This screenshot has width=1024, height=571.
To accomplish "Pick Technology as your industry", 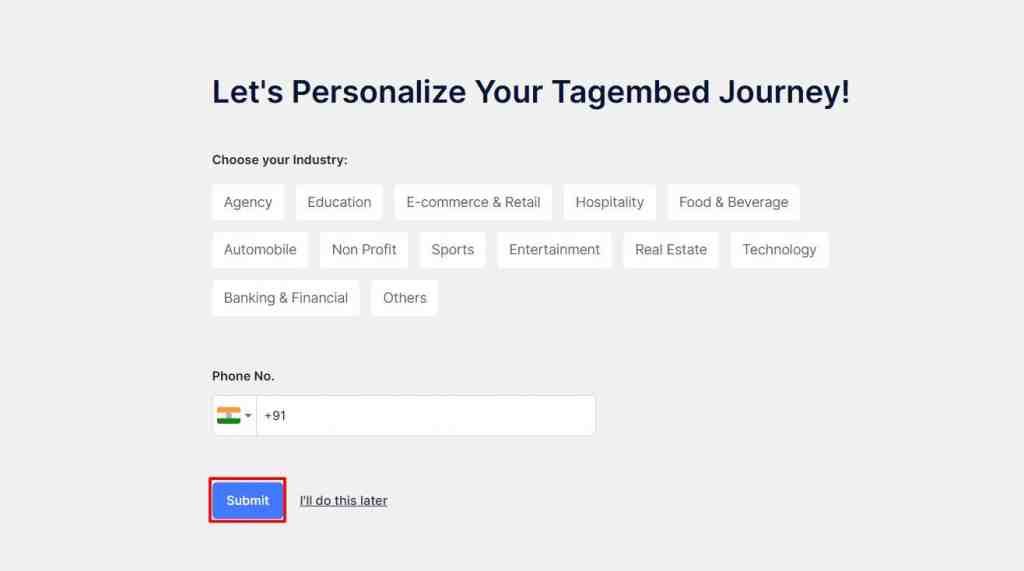I will 779,250.
